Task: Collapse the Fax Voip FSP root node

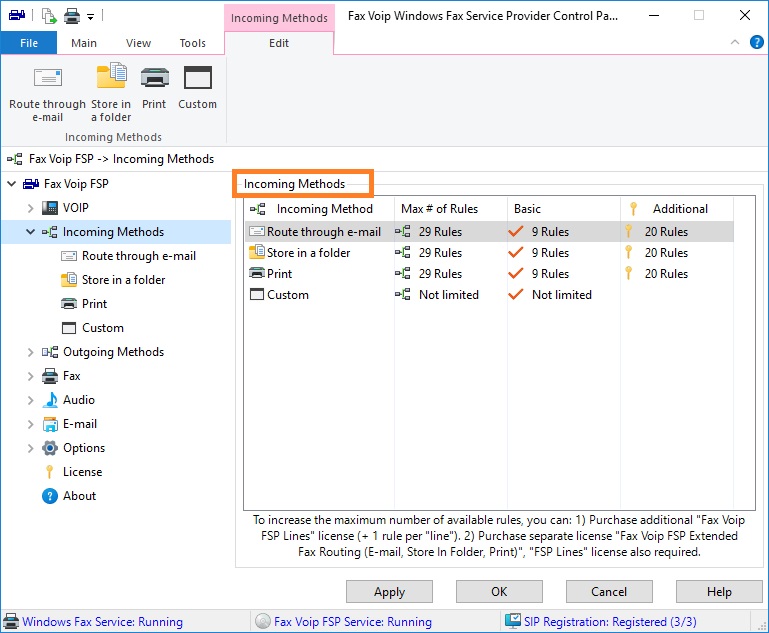Action: click(x=11, y=184)
